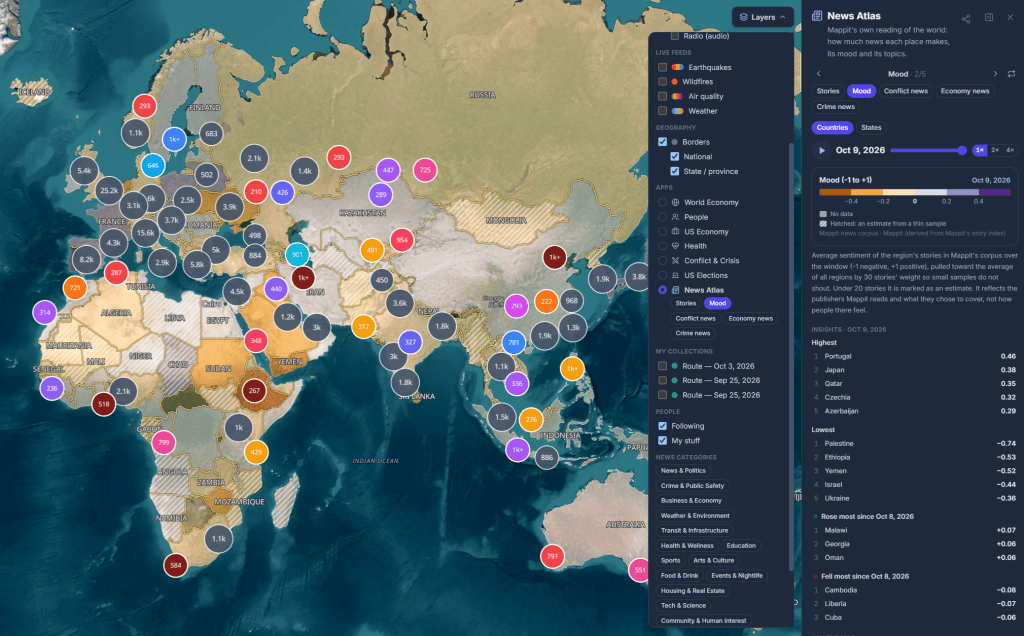Click the red 954 cluster marker

coord(402,240)
